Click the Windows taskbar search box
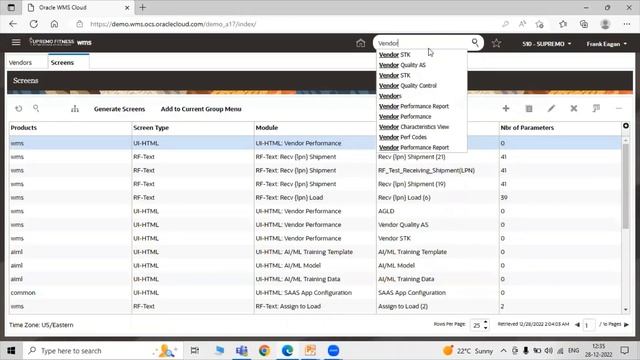 point(102,351)
